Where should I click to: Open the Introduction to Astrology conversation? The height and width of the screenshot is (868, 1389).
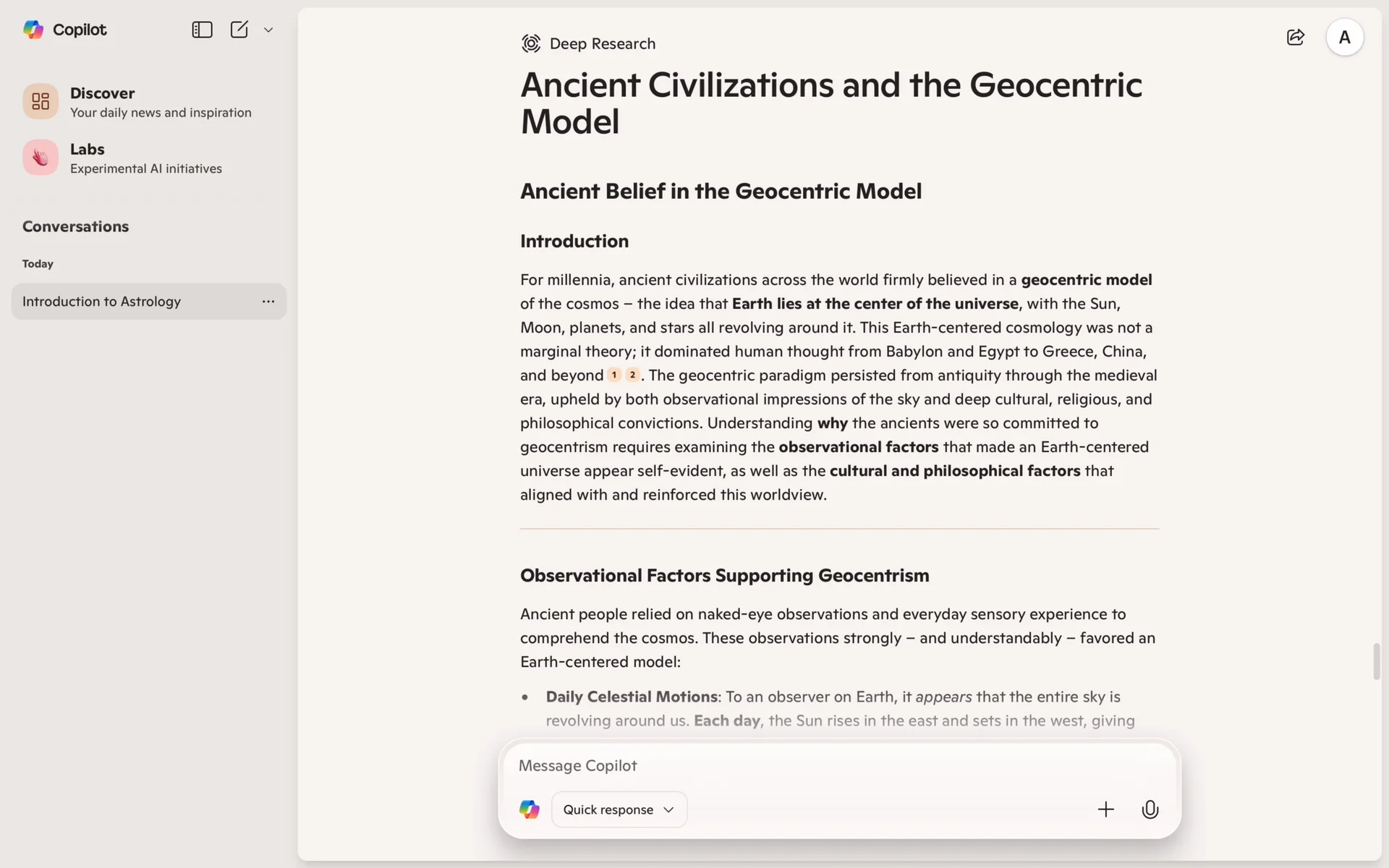pos(101,302)
